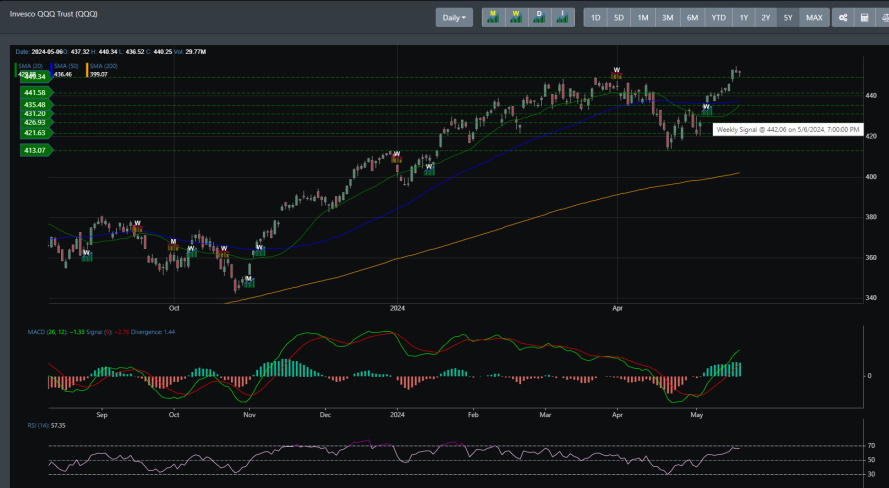Toggle the weekly (W) signal chart icon
The width and height of the screenshot is (889, 488).
coord(516,18)
